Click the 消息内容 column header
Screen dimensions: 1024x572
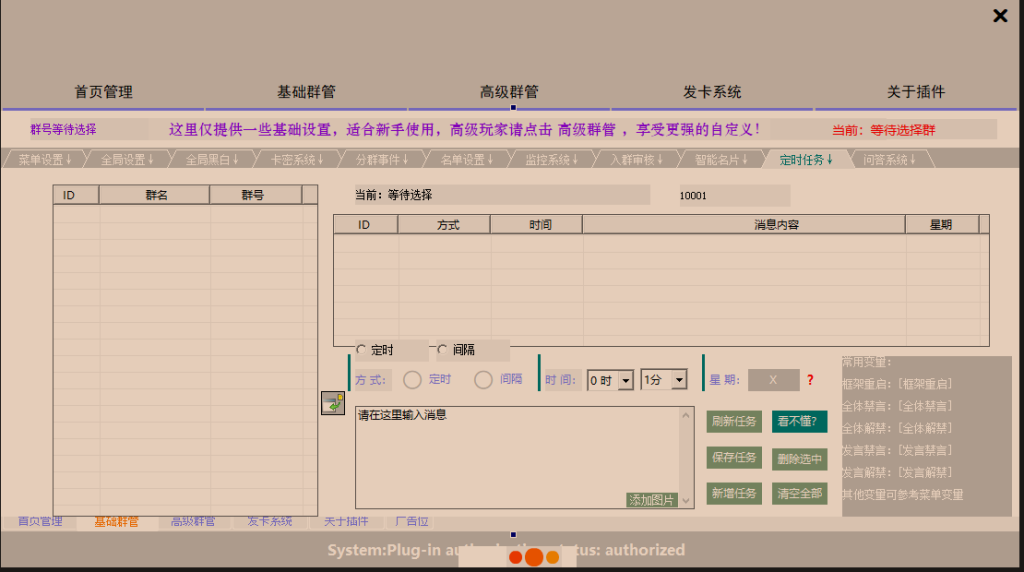pos(744,225)
